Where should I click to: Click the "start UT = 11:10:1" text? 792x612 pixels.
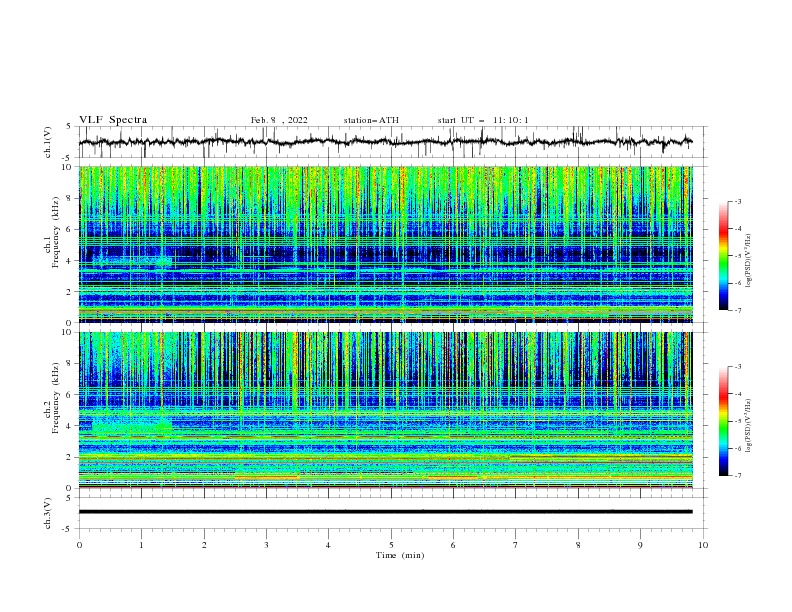click(x=483, y=120)
